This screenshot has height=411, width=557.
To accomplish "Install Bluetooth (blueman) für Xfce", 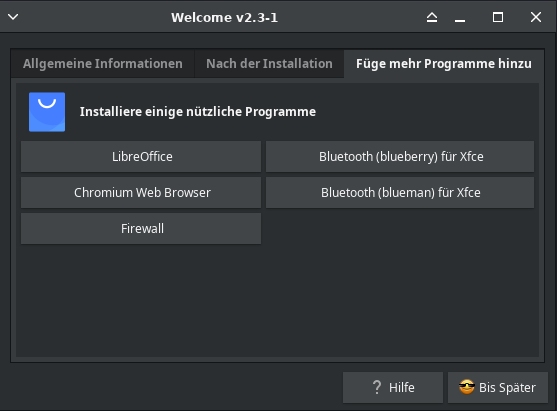I will [400, 193].
